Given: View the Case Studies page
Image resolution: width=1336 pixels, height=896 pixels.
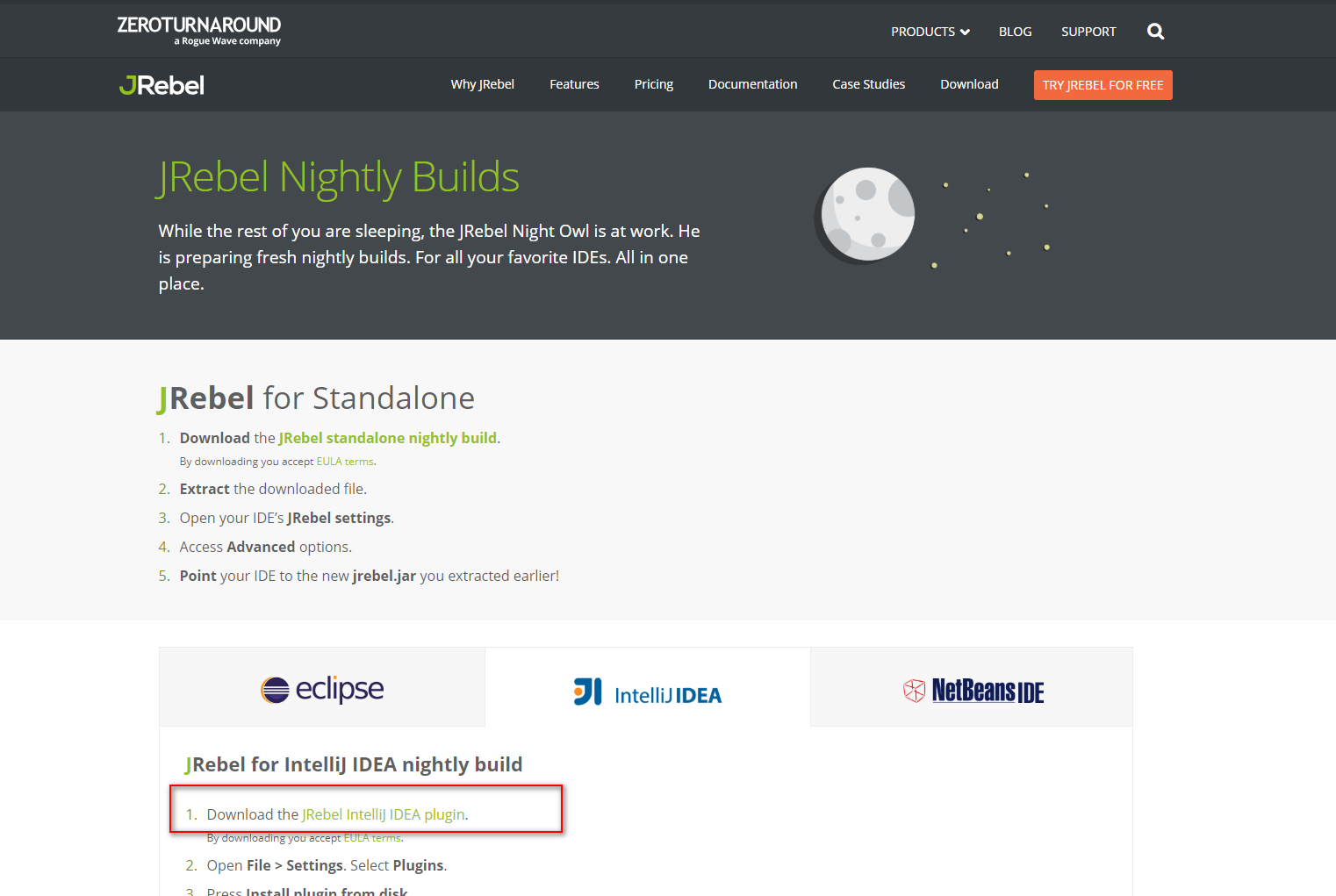Looking at the screenshot, I should point(869,84).
